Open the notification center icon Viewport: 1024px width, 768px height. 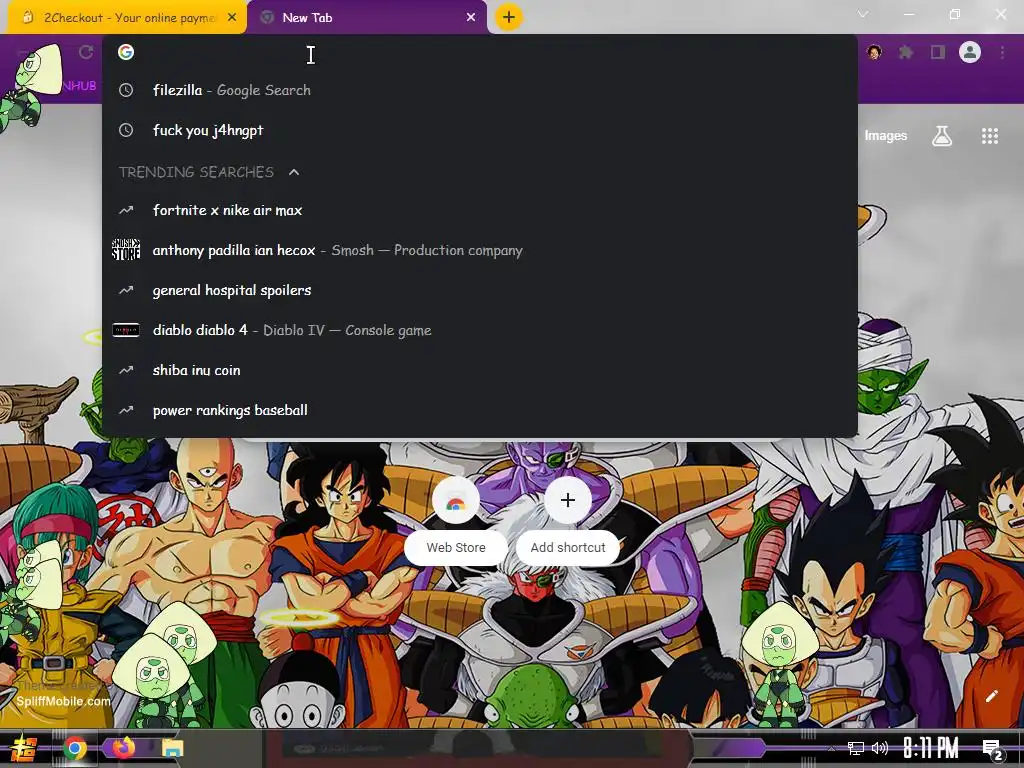click(x=992, y=749)
